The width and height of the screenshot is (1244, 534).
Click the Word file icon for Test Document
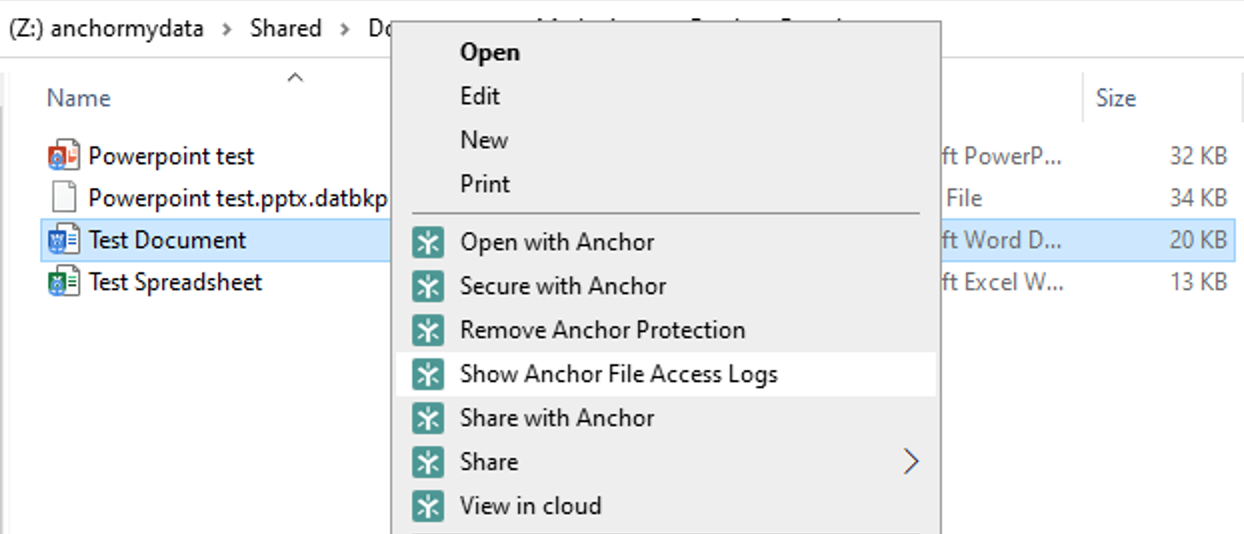coord(63,241)
